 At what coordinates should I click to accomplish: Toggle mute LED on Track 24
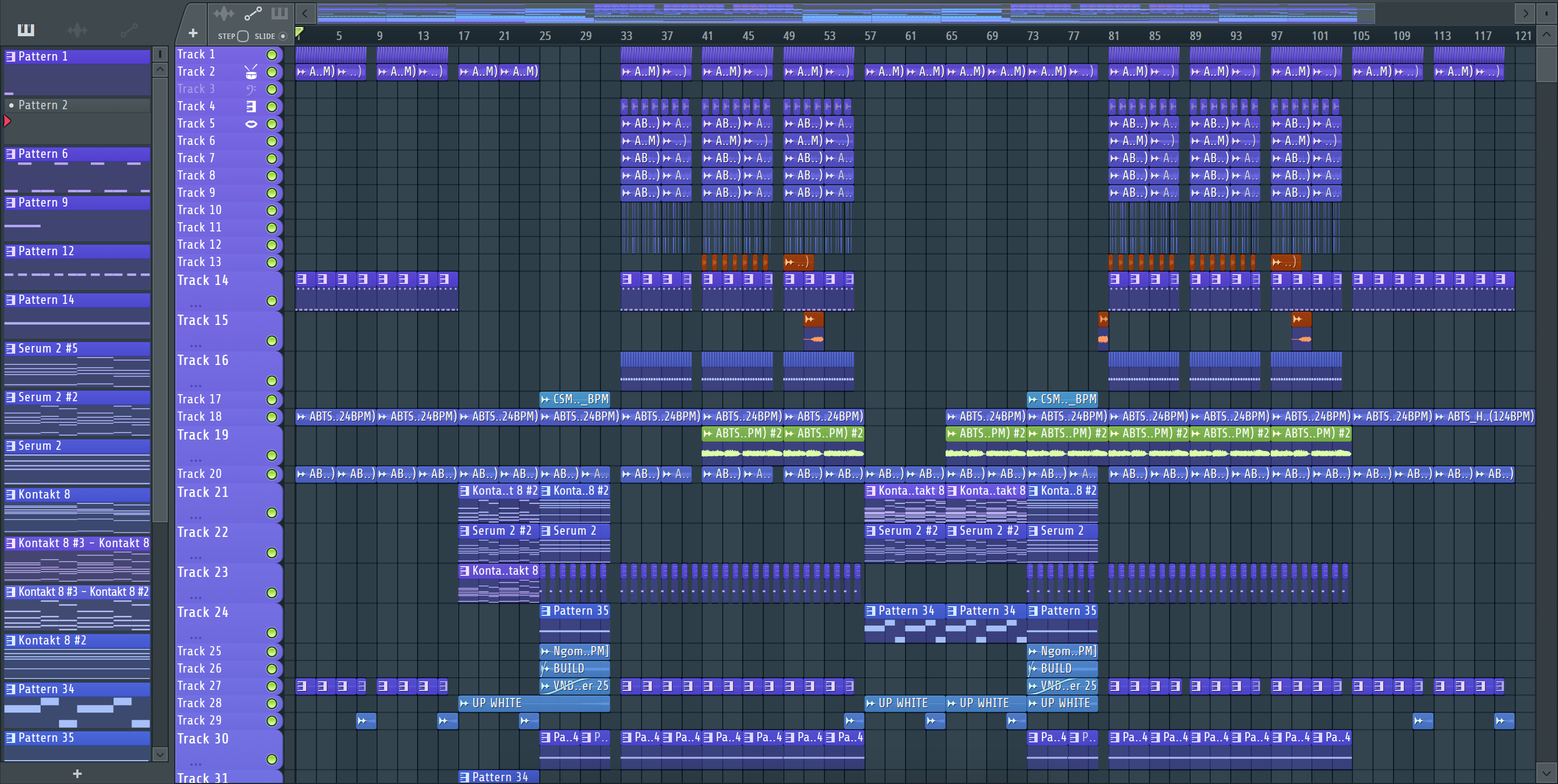(x=272, y=633)
